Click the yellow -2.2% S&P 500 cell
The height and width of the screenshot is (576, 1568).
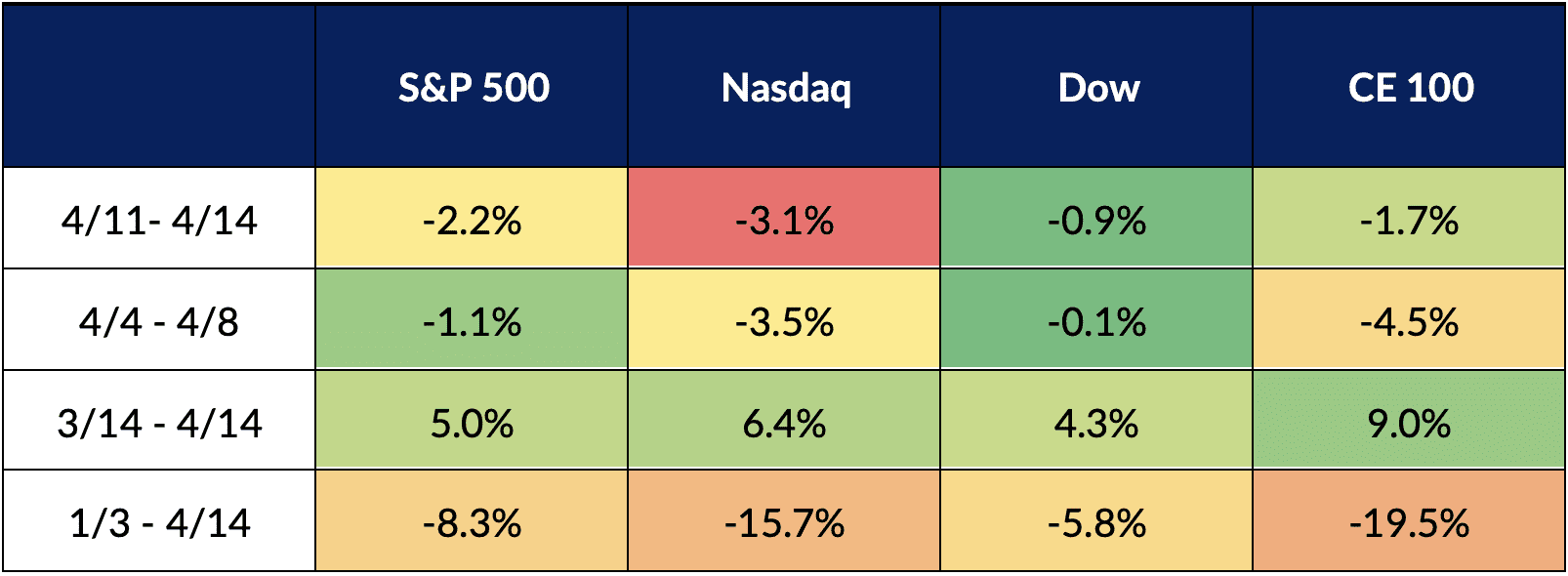coord(472,220)
